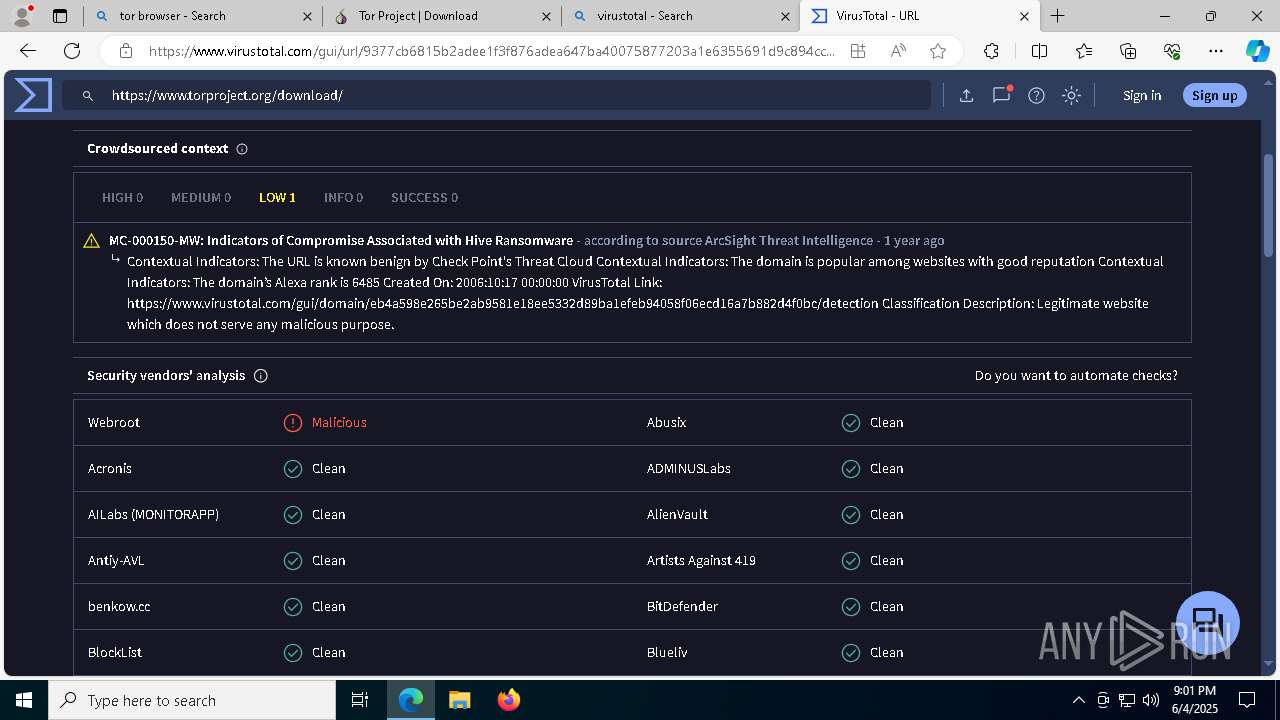Click the taskbar search box

pos(192,700)
